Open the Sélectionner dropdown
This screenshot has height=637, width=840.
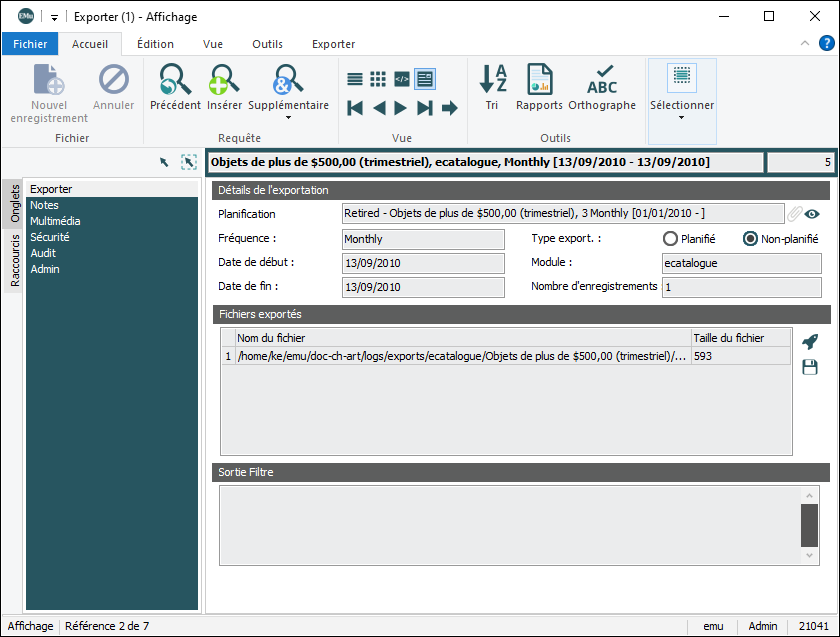[x=682, y=117]
